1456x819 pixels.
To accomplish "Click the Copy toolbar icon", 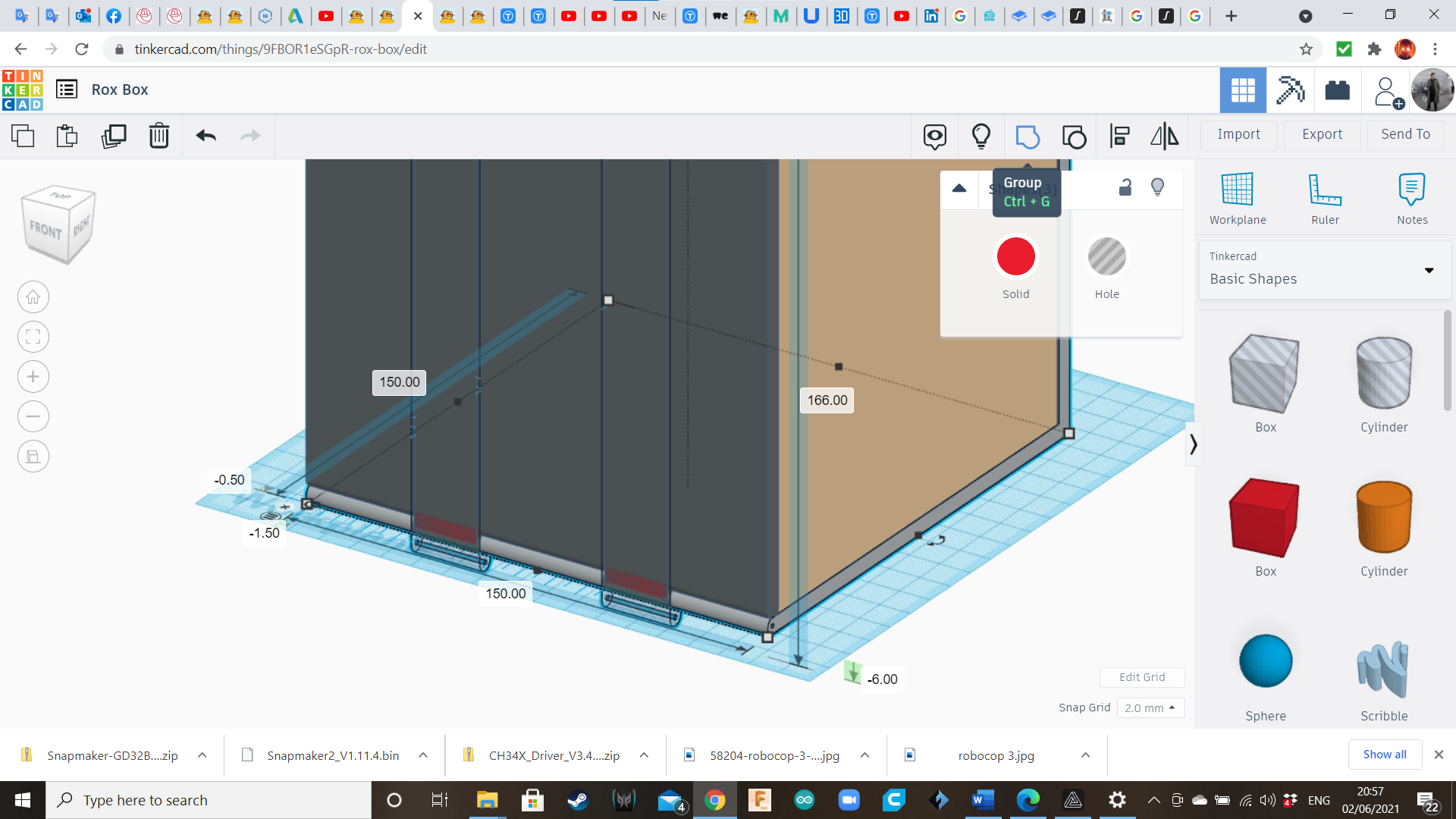I will pos(23,136).
